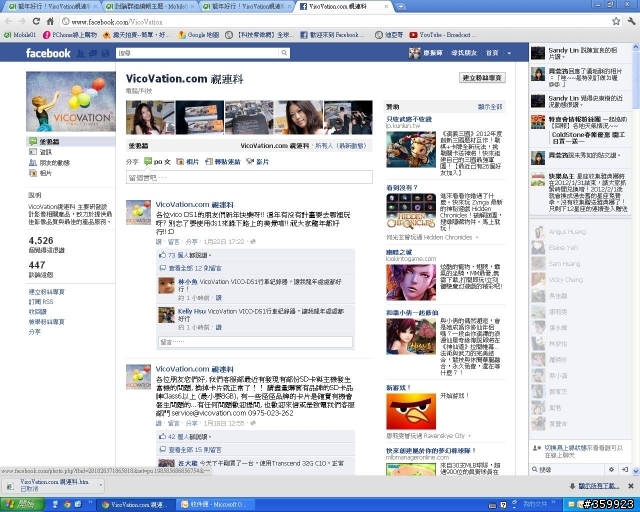Bookmark this page with the star icon

click(616, 21)
